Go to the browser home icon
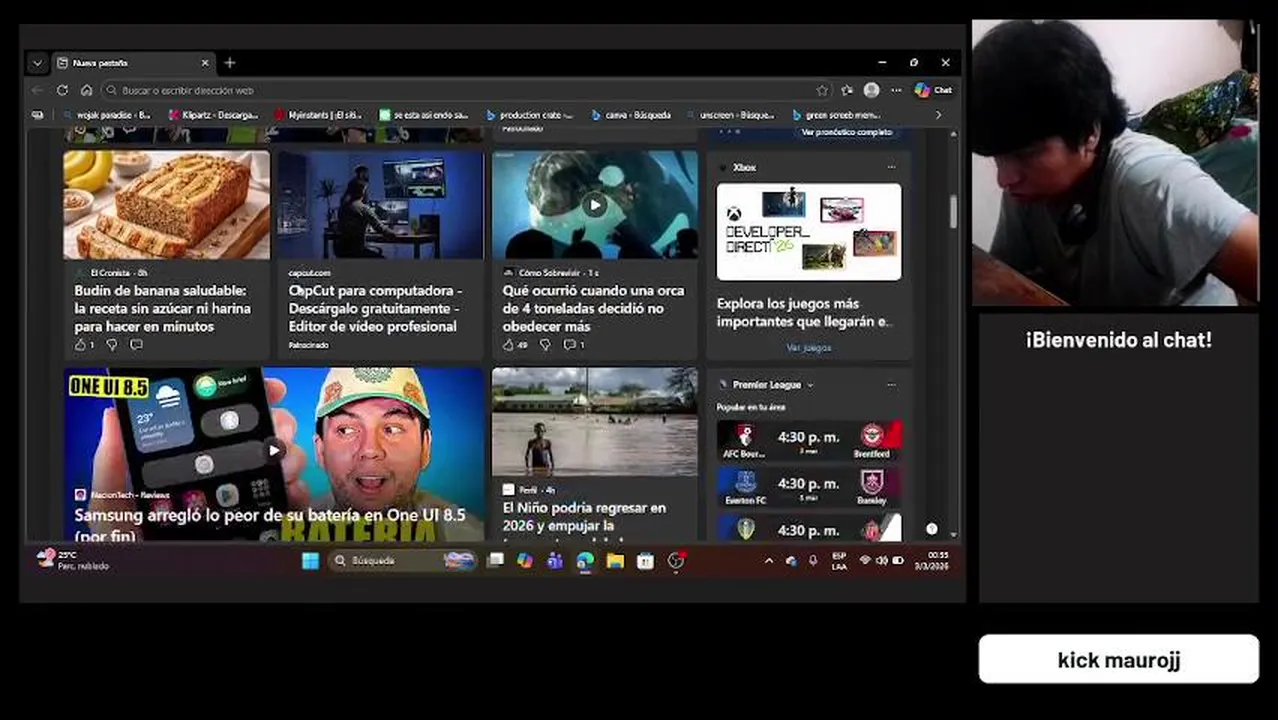1278x720 pixels. click(x=87, y=90)
